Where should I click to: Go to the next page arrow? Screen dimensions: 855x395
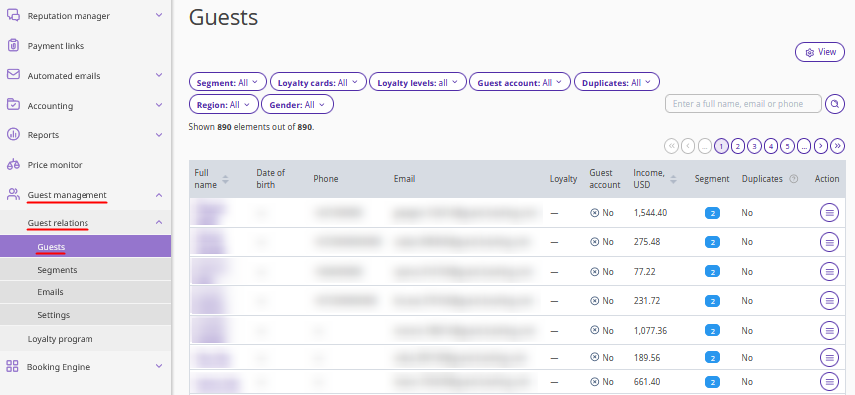(821, 146)
